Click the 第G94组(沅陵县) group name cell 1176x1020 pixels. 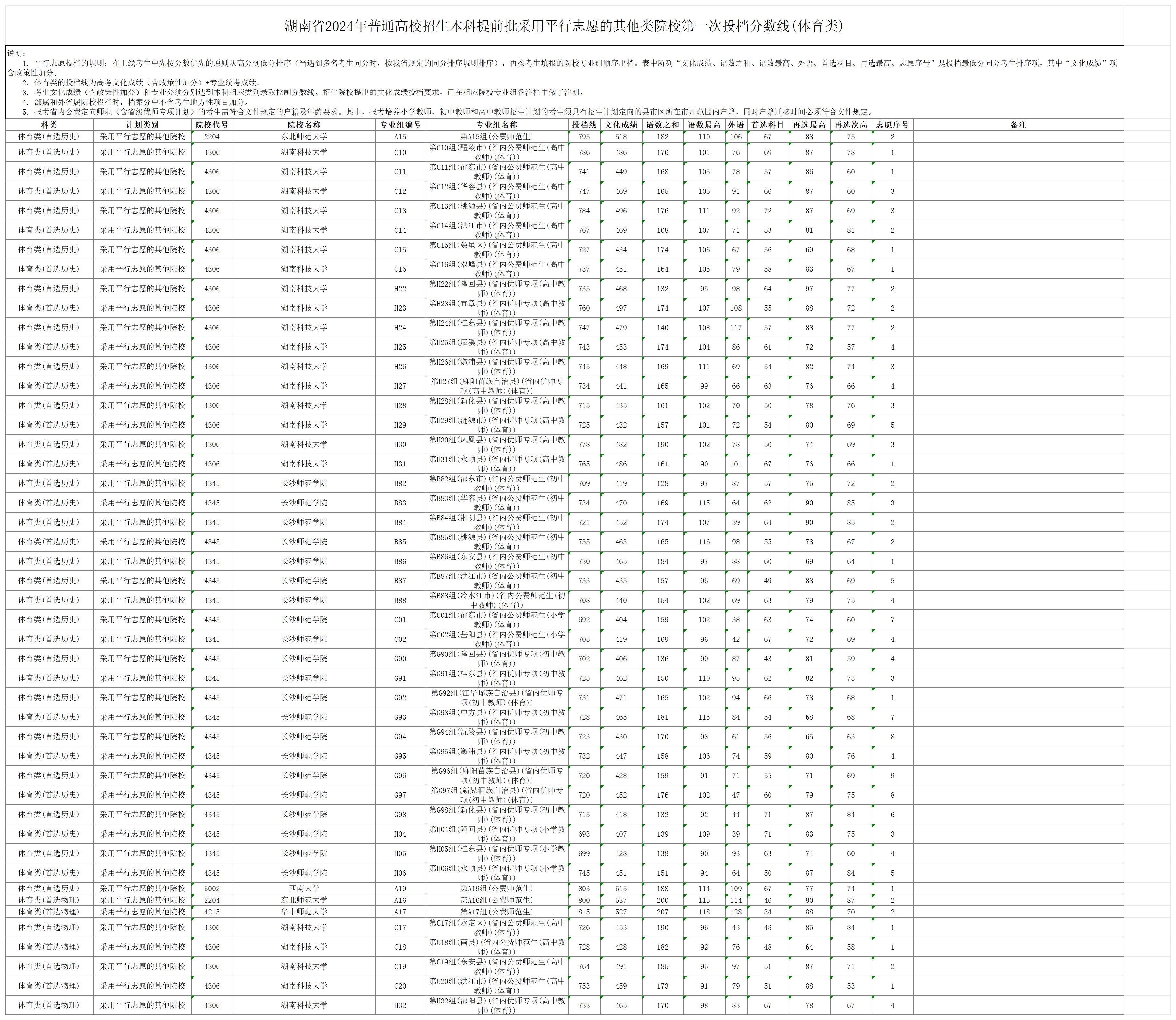tap(497, 737)
